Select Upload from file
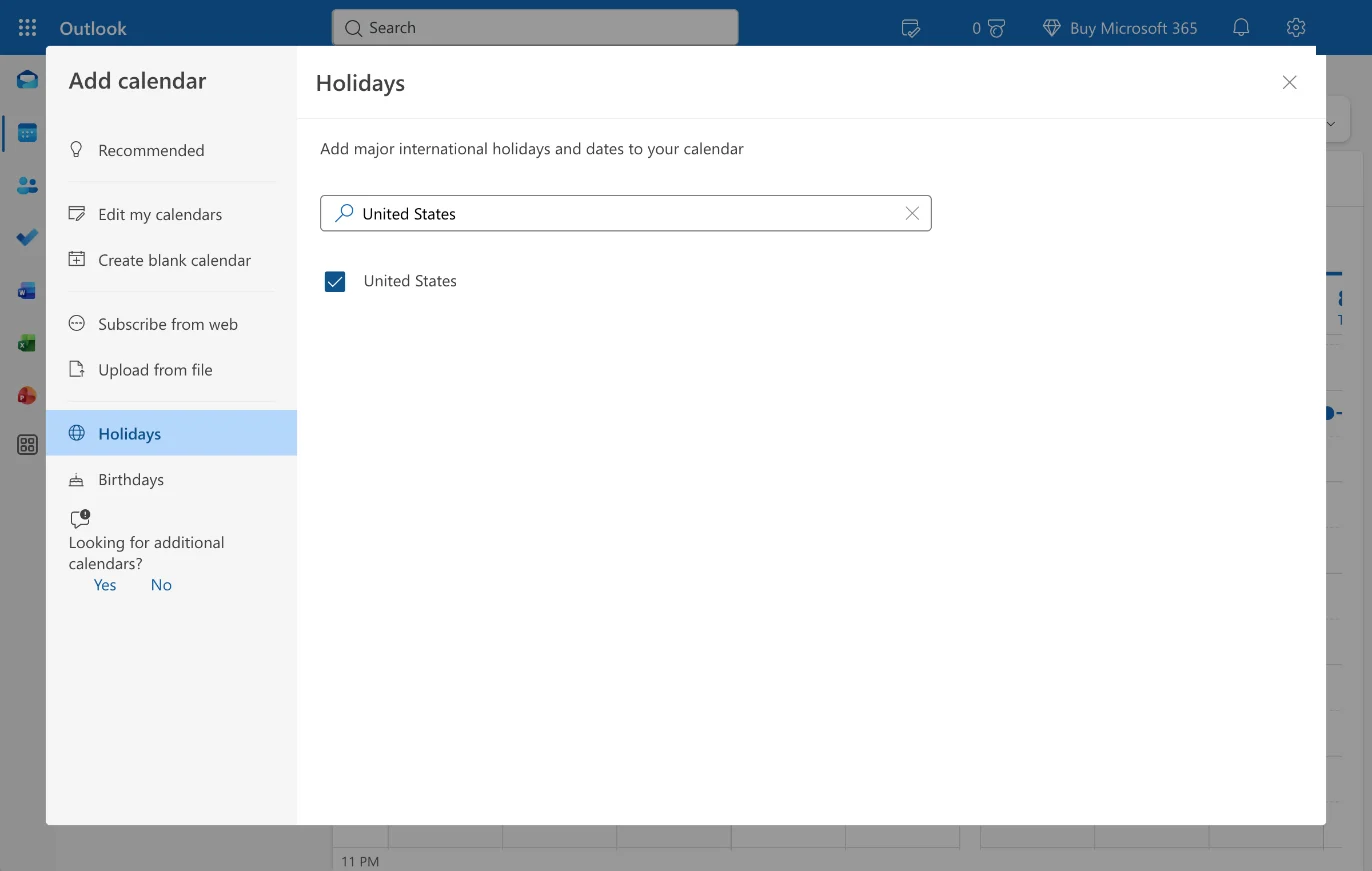The image size is (1372, 871). coord(171,370)
